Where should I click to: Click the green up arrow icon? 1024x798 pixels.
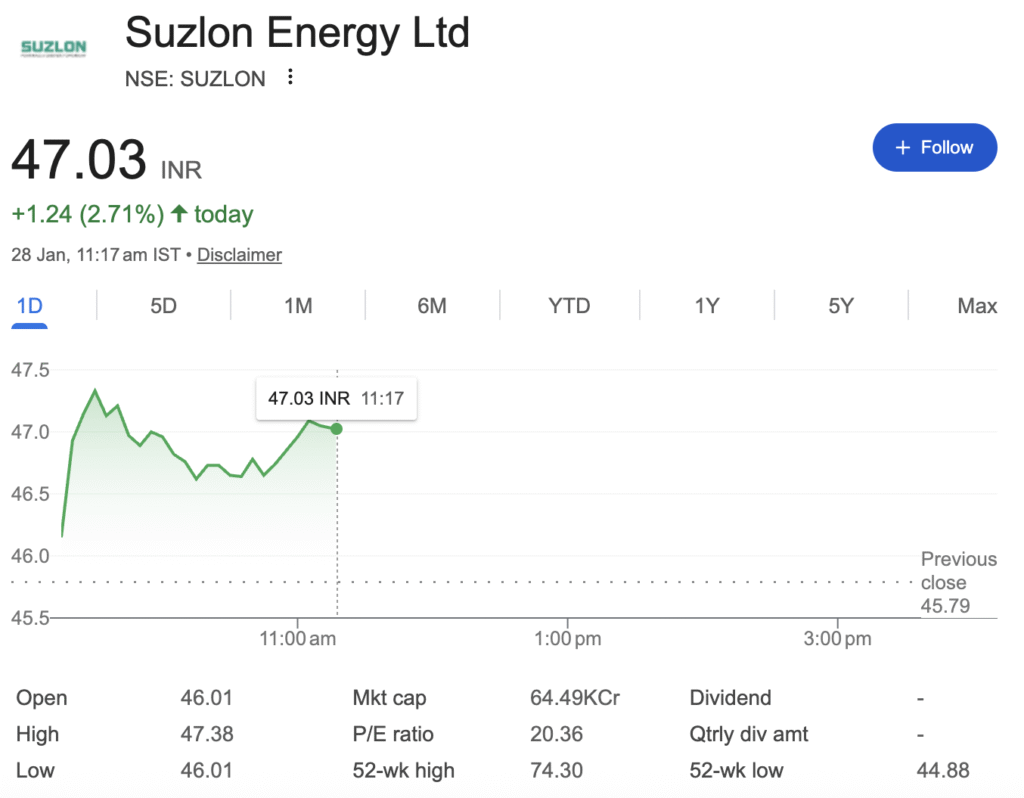tap(179, 213)
